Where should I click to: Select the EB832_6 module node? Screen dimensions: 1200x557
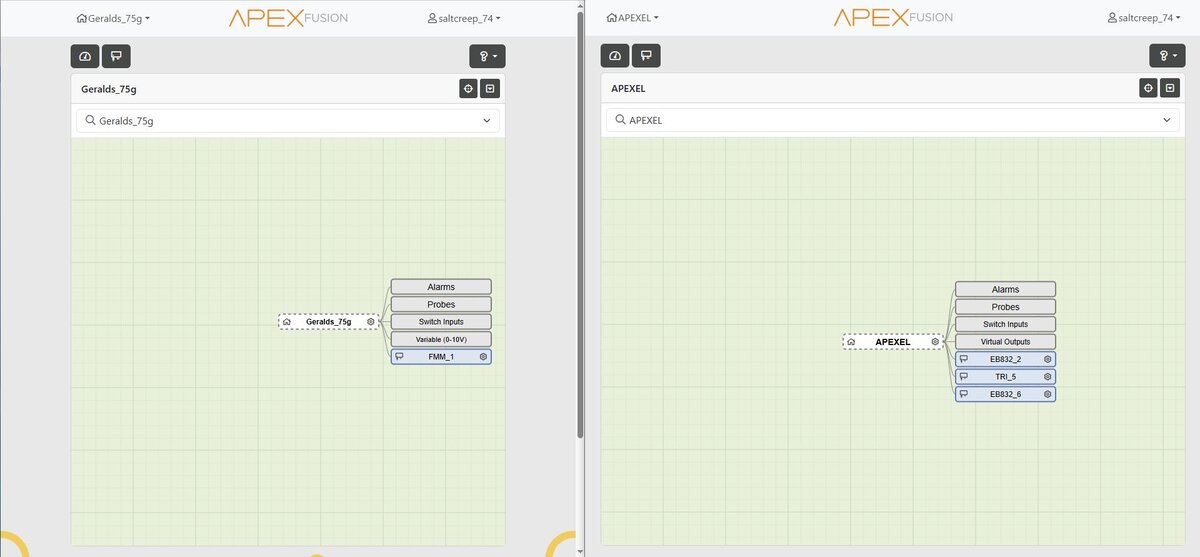(1005, 394)
